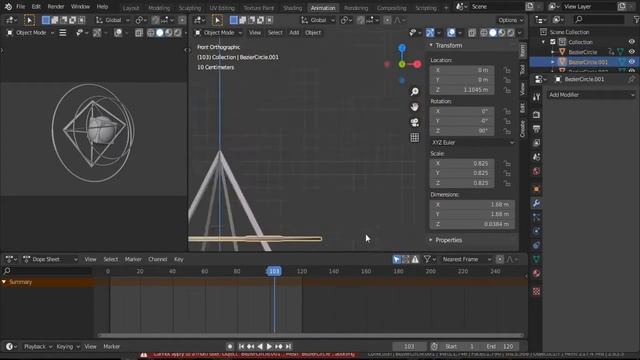Open the Render menu
The width and height of the screenshot is (640, 360).
pyautogui.click(x=56, y=7)
